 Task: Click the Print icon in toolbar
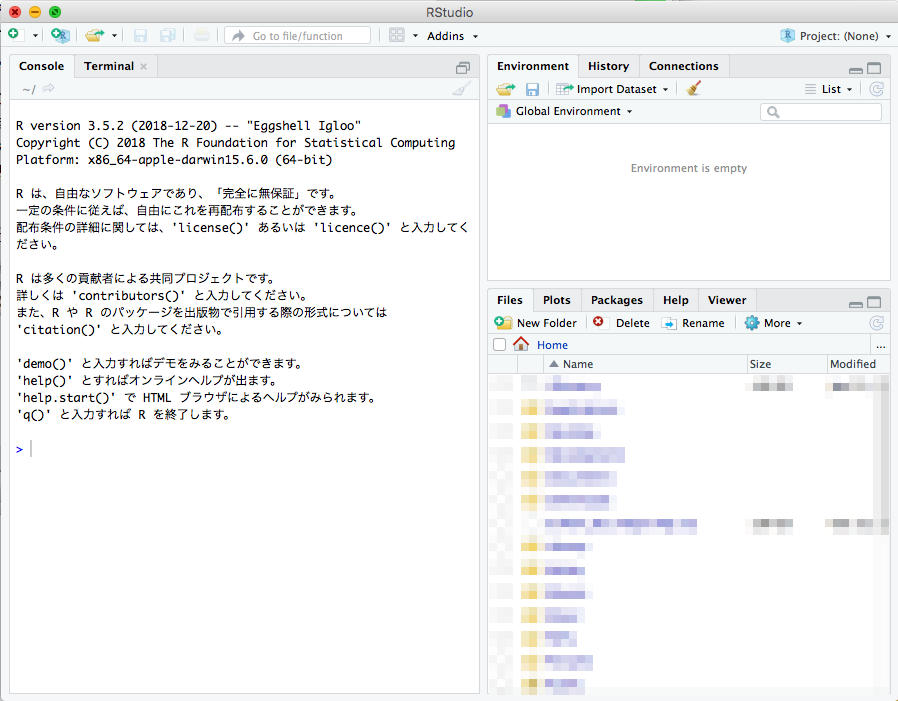coord(202,36)
